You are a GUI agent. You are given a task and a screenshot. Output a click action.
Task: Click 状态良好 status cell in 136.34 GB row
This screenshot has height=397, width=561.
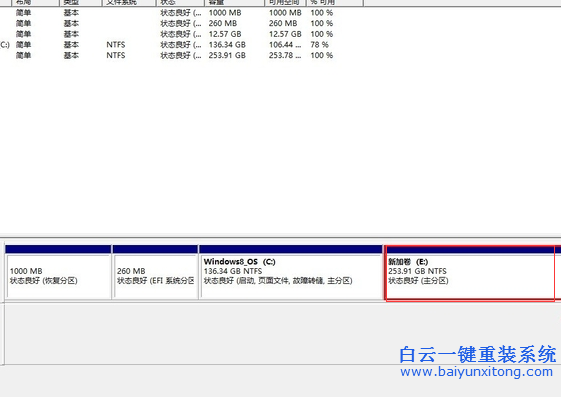[x=181, y=45]
